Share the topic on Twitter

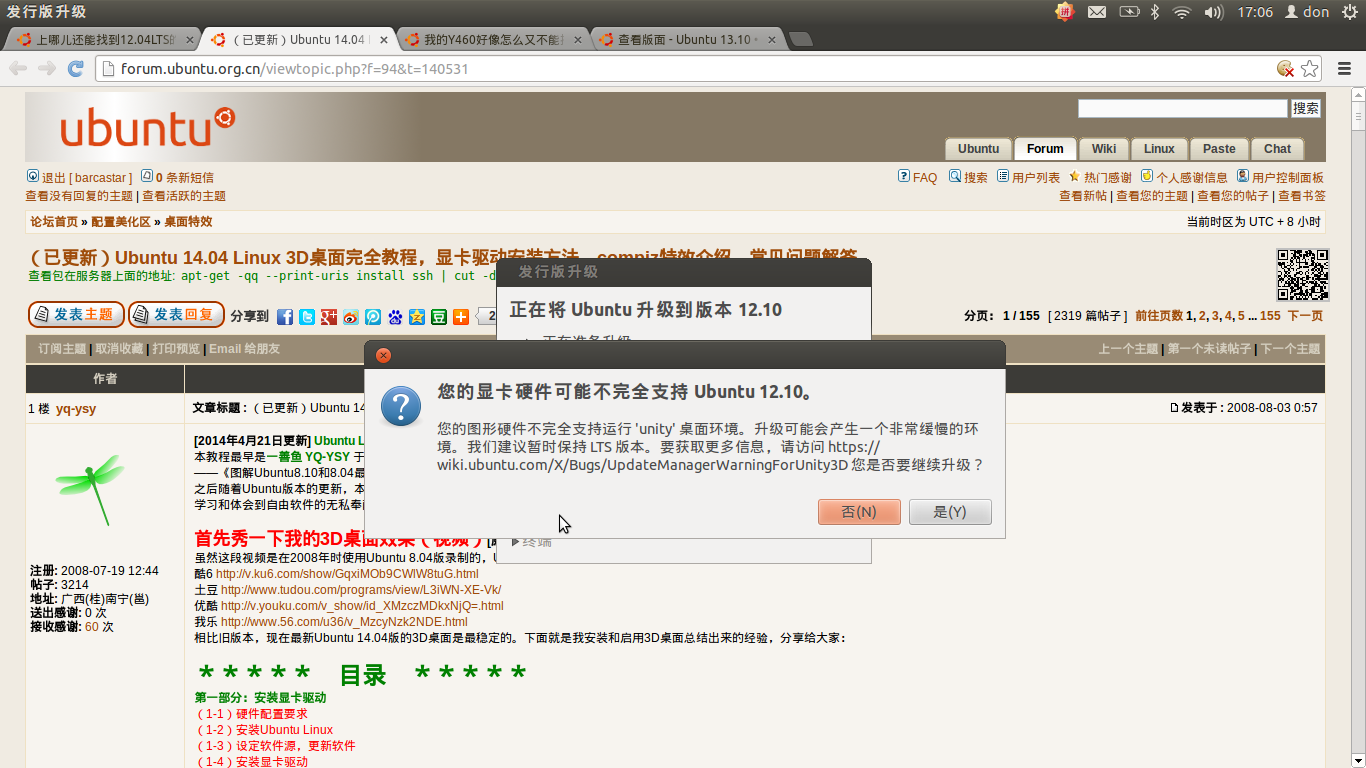click(307, 317)
